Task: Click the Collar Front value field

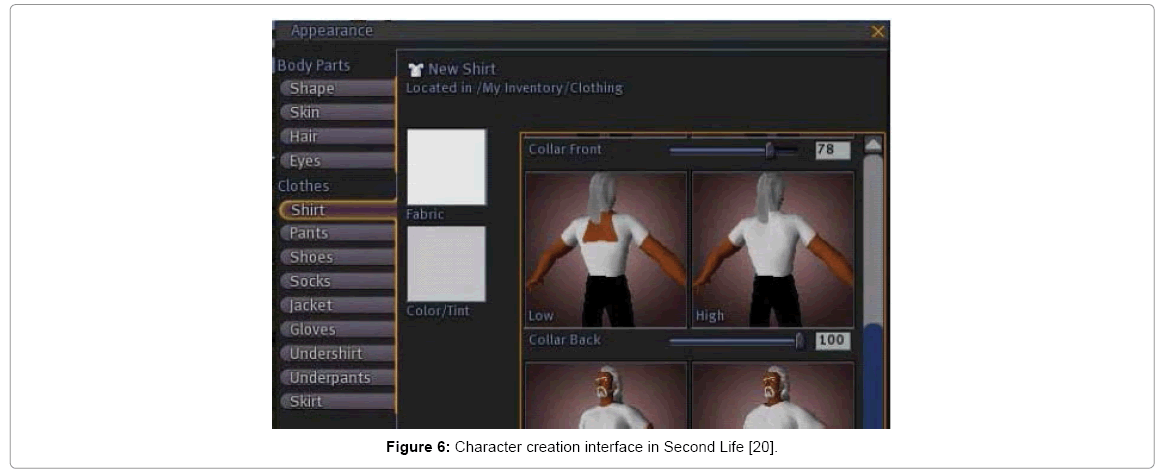Action: coord(832,150)
